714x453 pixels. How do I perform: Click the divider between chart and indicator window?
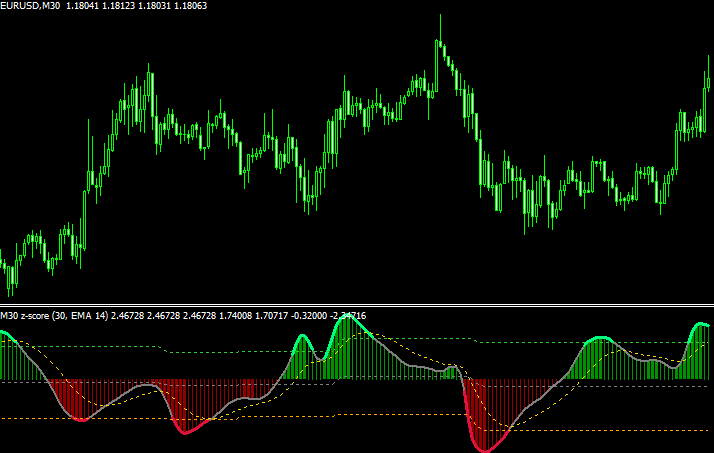pyautogui.click(x=357, y=306)
